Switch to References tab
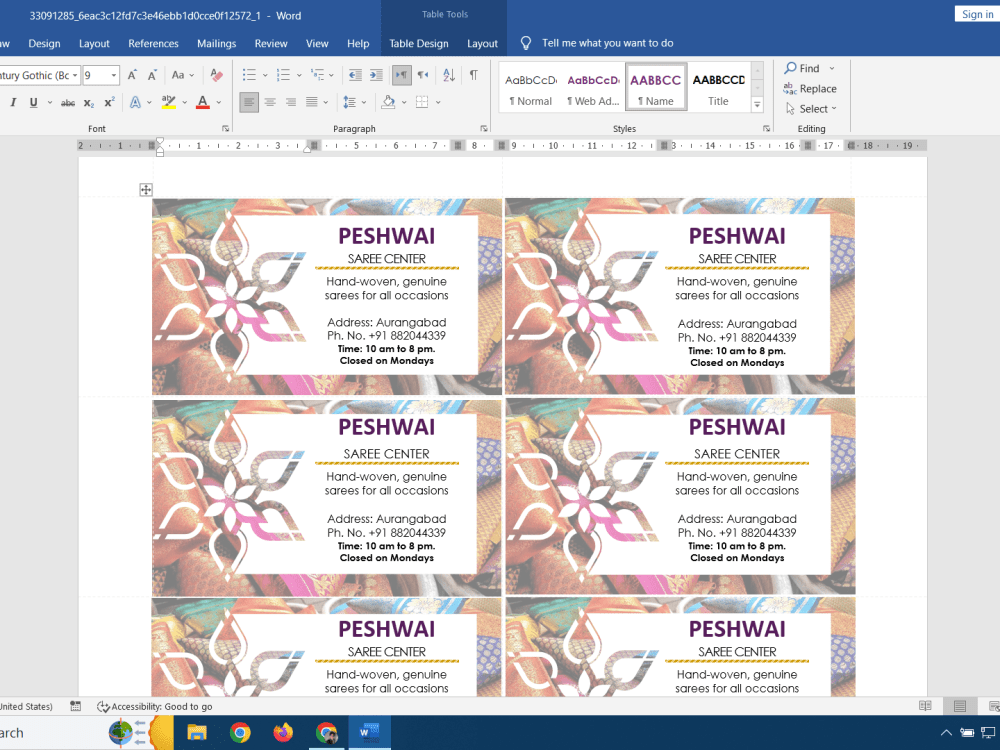 tap(153, 43)
